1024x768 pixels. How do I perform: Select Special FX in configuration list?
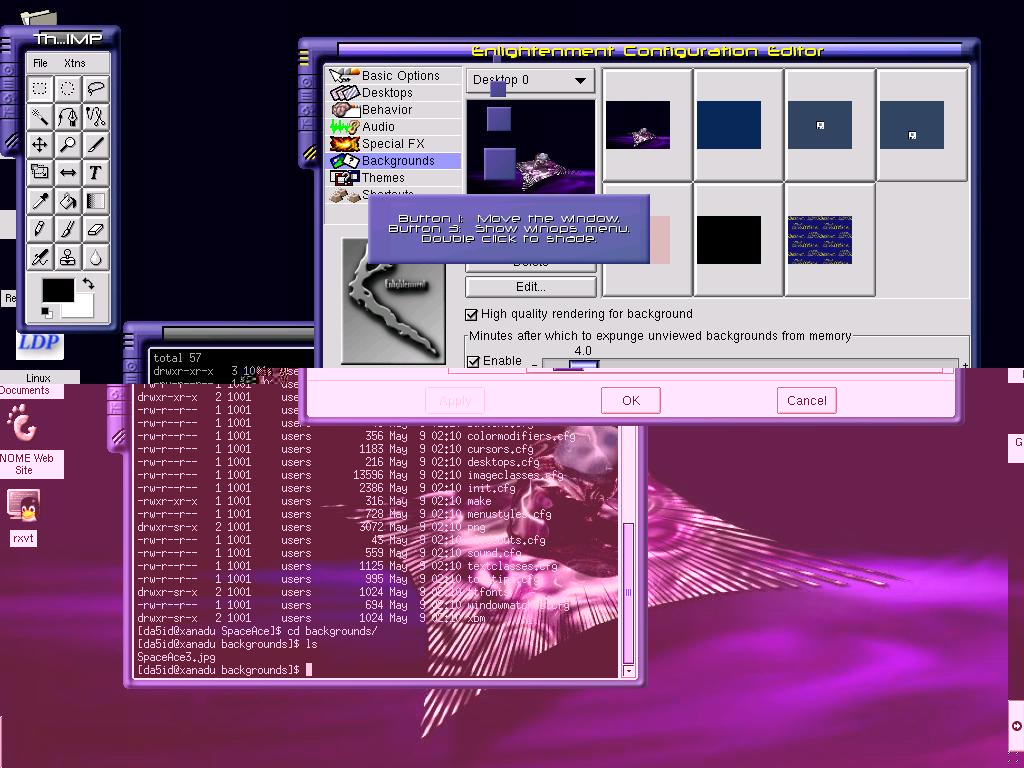click(x=392, y=144)
